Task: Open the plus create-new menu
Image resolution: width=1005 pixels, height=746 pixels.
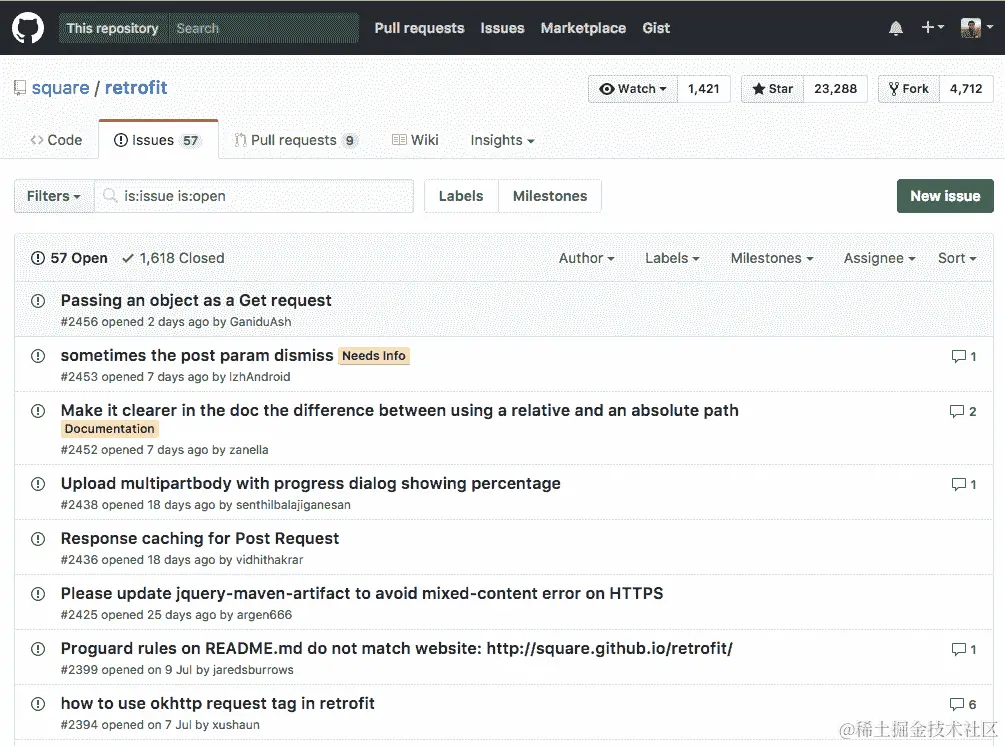Action: 933,28
